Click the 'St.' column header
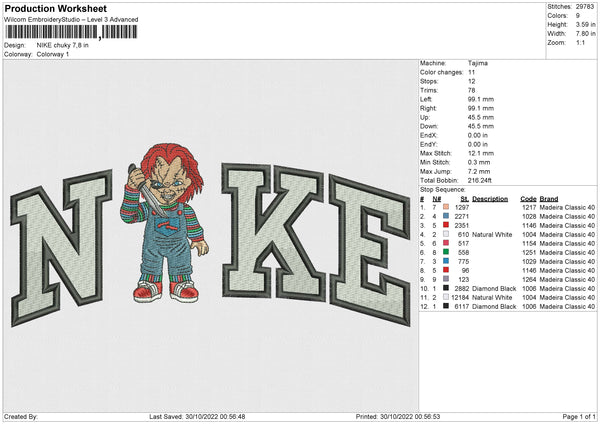600x424 pixels. click(465, 199)
